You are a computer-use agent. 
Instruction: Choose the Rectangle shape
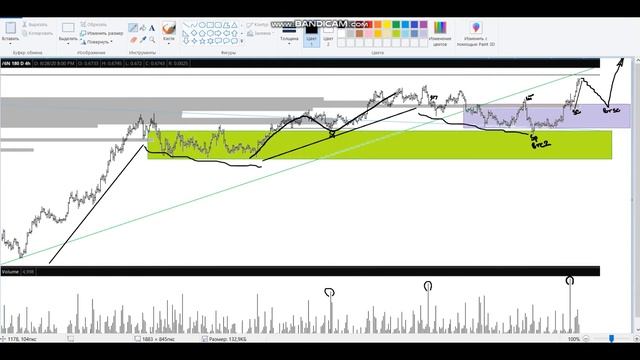point(210,25)
